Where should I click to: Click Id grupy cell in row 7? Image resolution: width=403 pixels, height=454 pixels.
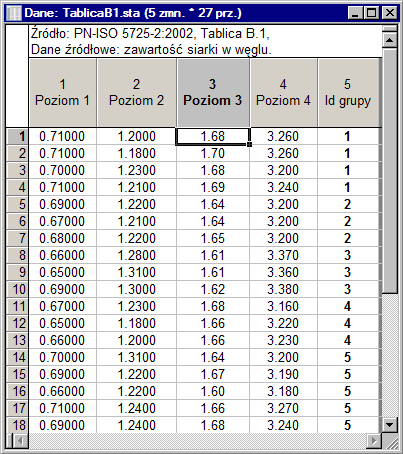tap(348, 238)
